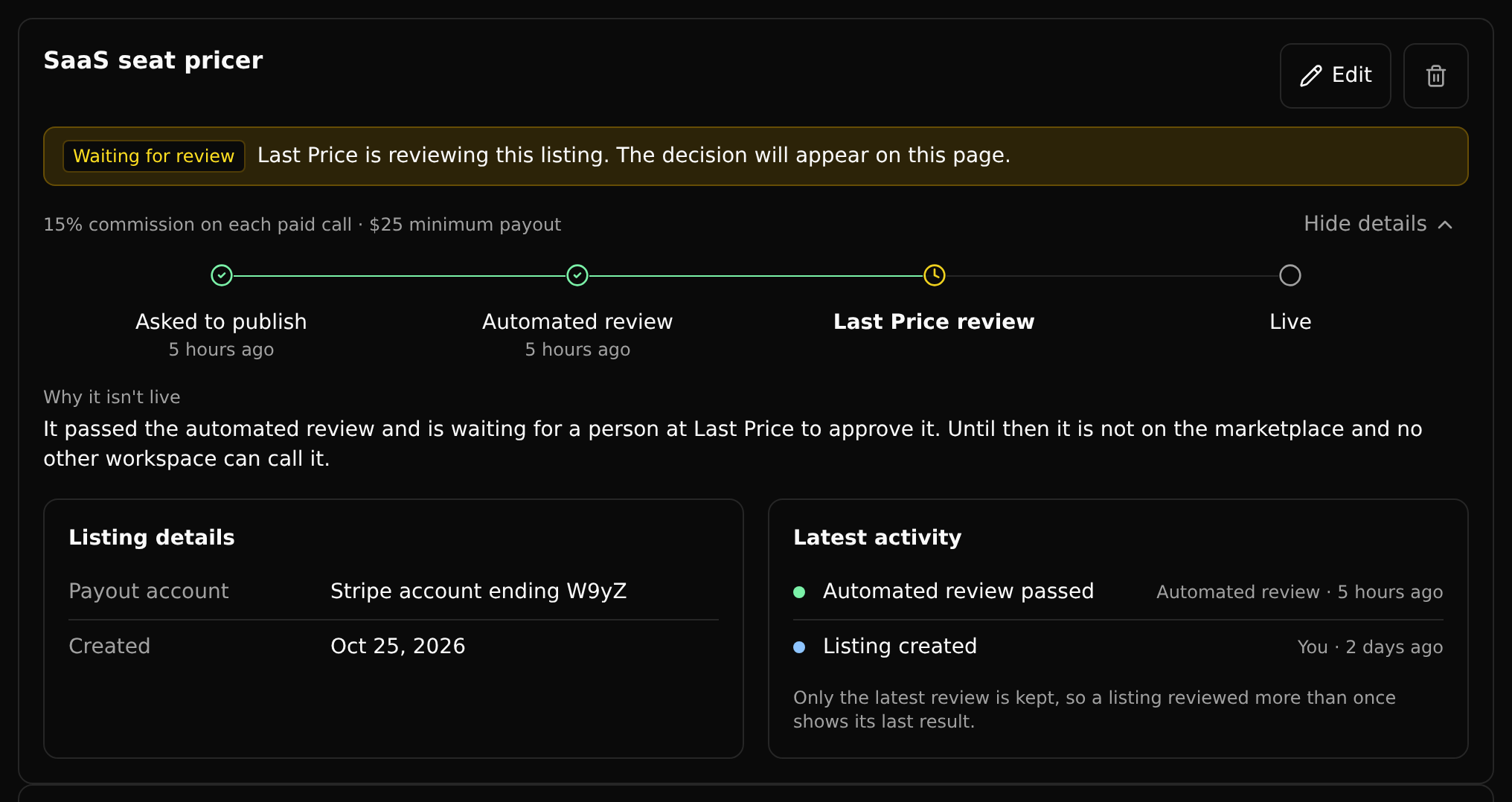Click the You · 2 days ago timestamp

(1370, 647)
